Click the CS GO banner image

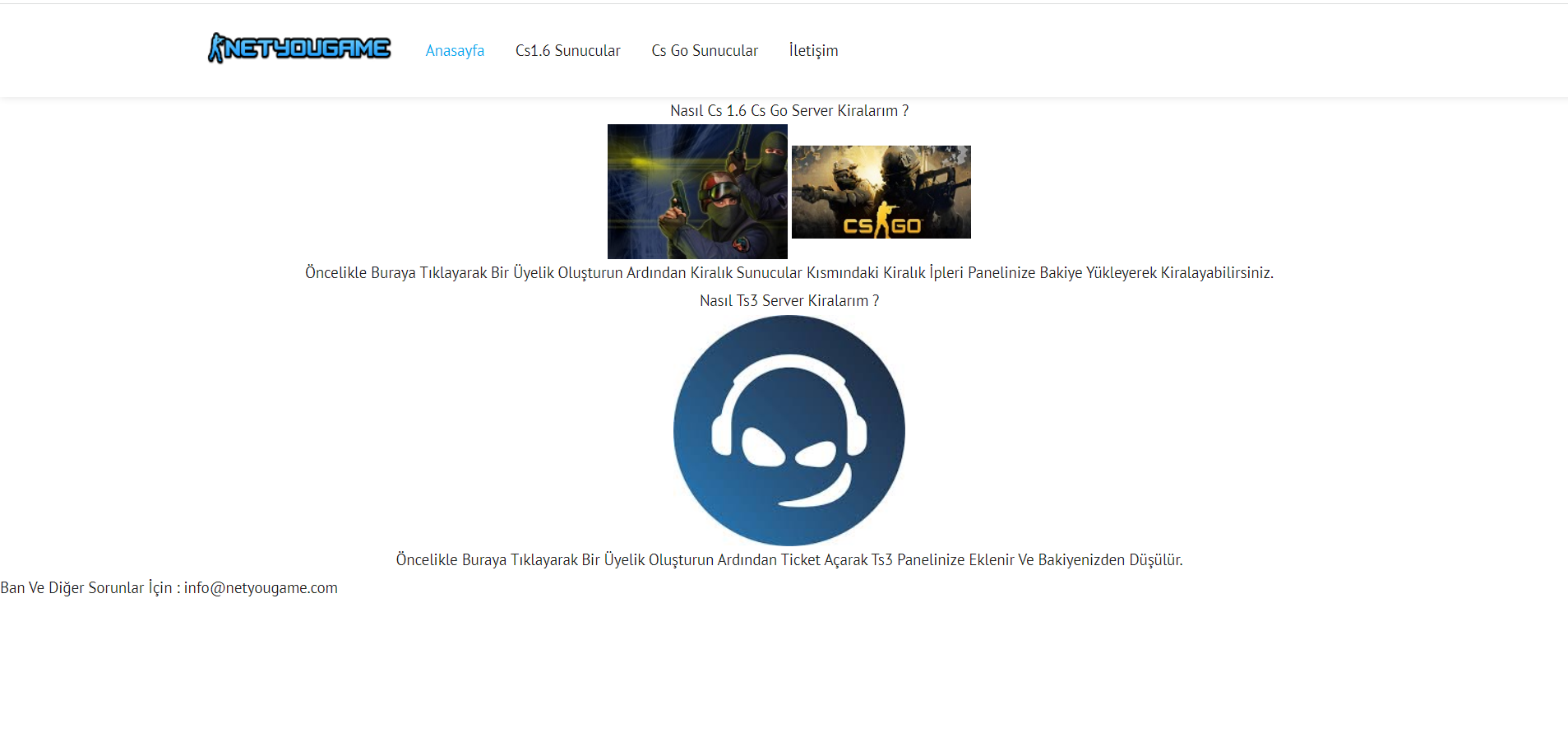coord(881,192)
